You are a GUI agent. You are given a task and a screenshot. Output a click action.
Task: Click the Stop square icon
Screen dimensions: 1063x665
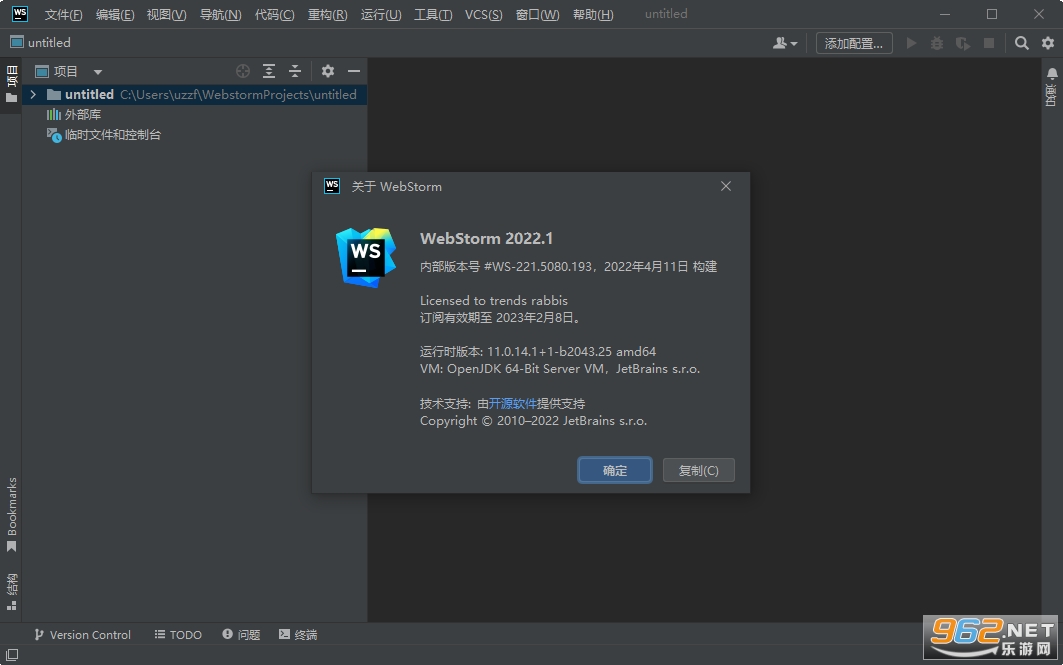pyautogui.click(x=989, y=43)
